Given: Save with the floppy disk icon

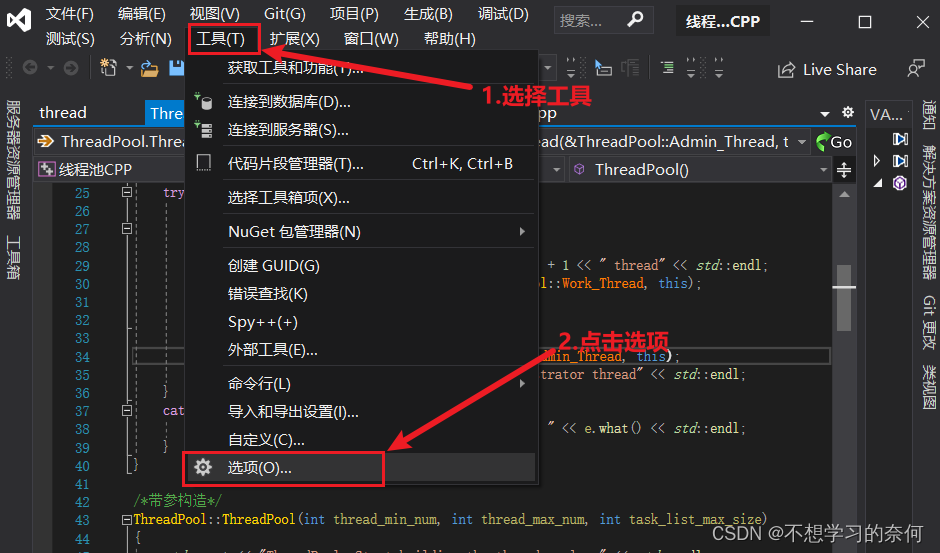Looking at the screenshot, I should pos(176,68).
